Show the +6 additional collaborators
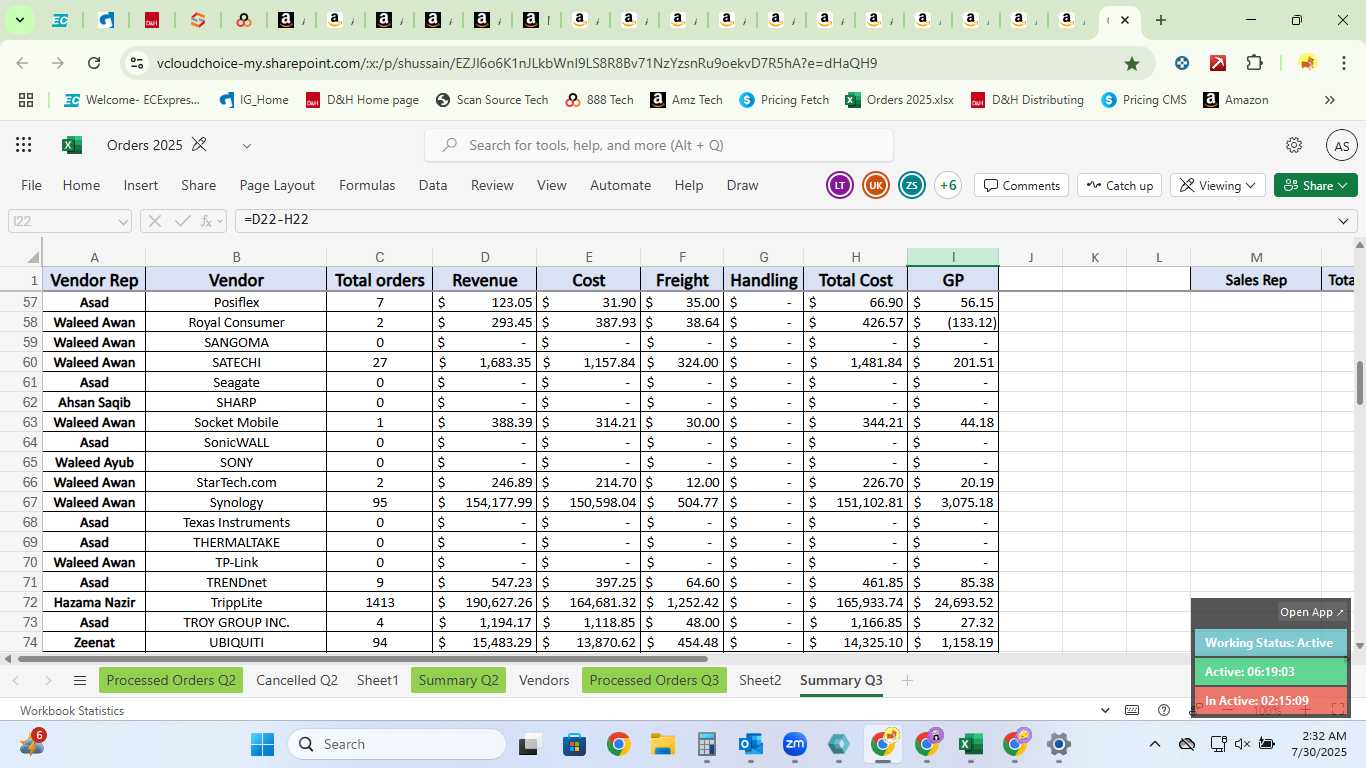 [947, 185]
